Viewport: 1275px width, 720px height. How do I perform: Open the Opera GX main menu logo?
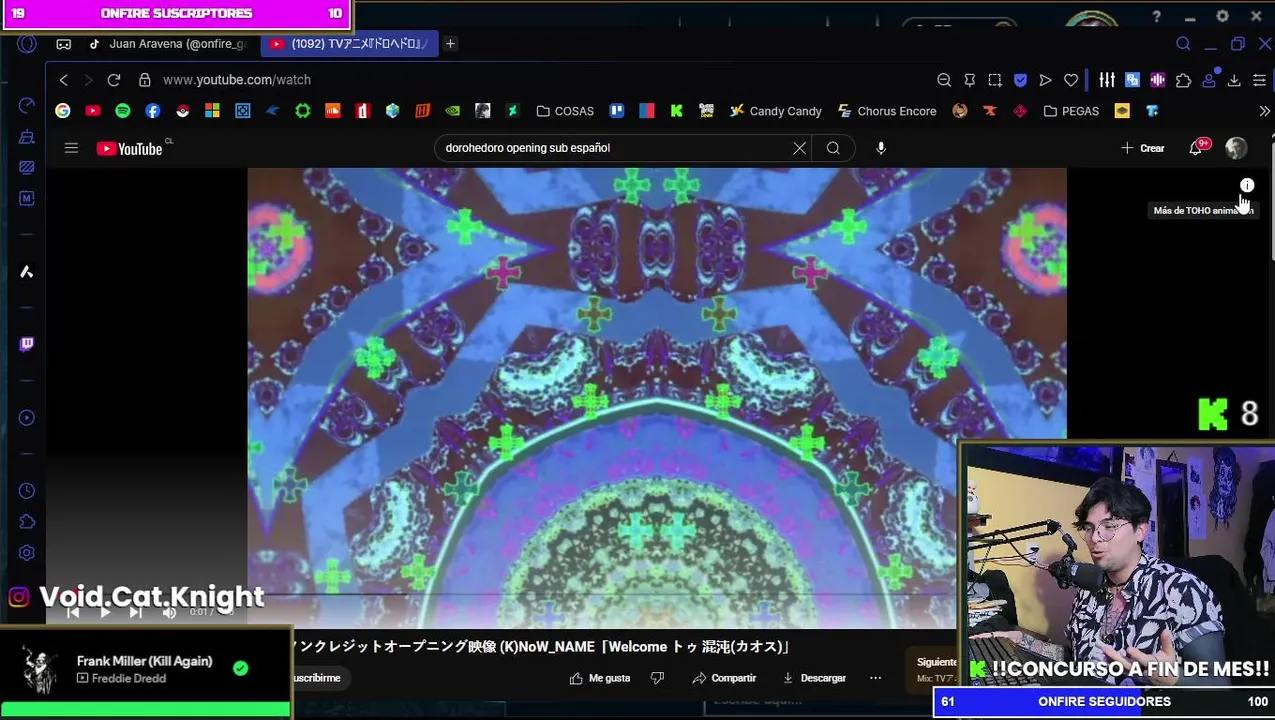[x=27, y=44]
